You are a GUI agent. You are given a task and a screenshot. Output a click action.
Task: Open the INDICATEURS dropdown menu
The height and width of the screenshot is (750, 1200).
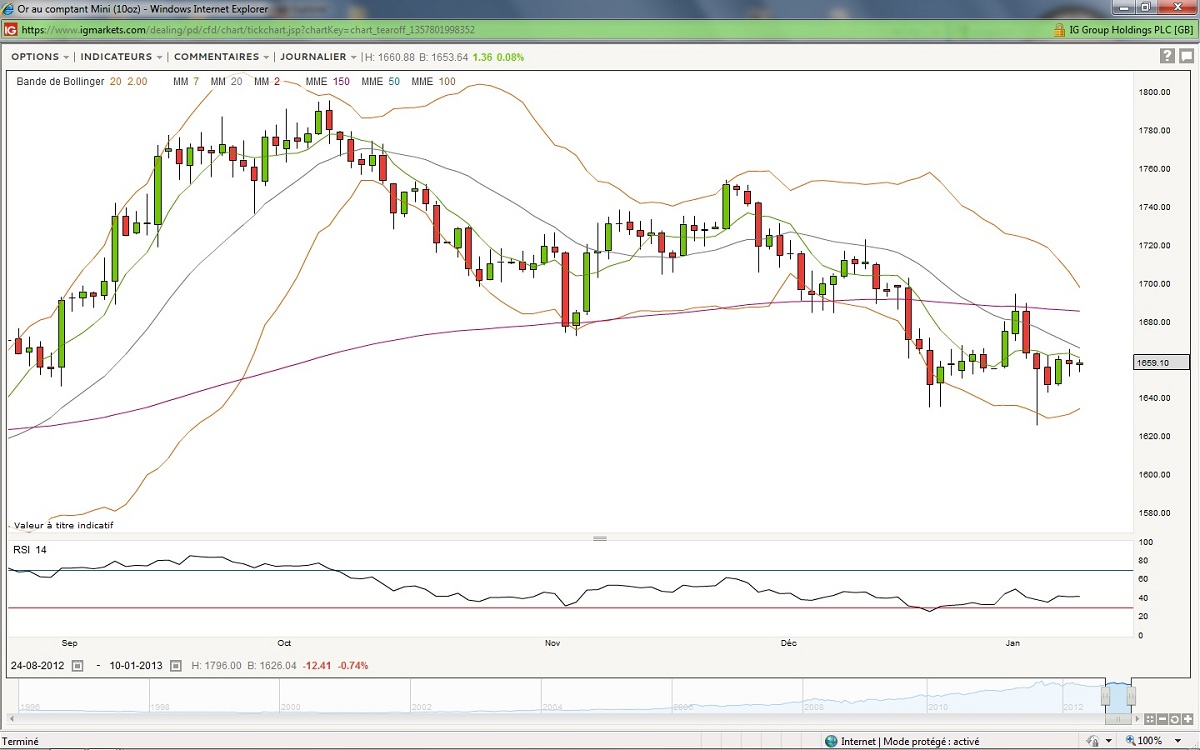pyautogui.click(x=121, y=57)
